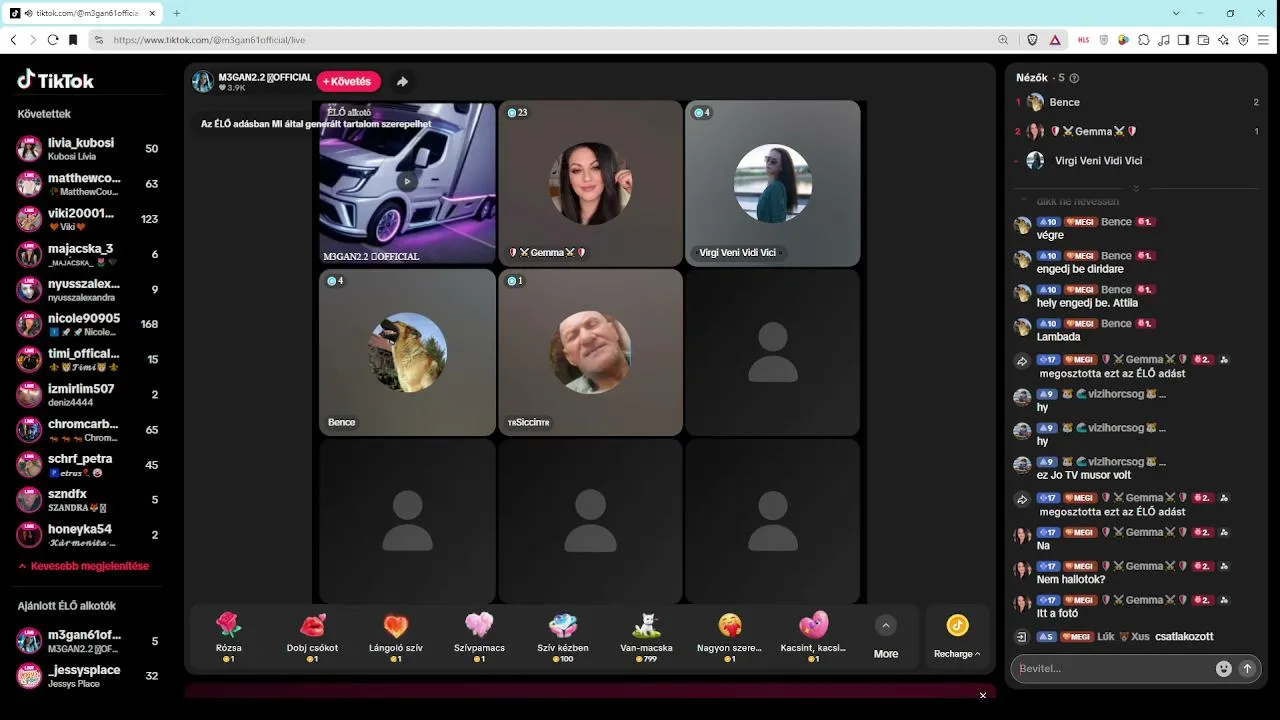
Task: Open the tab search dropdown chevron
Action: [1175, 13]
